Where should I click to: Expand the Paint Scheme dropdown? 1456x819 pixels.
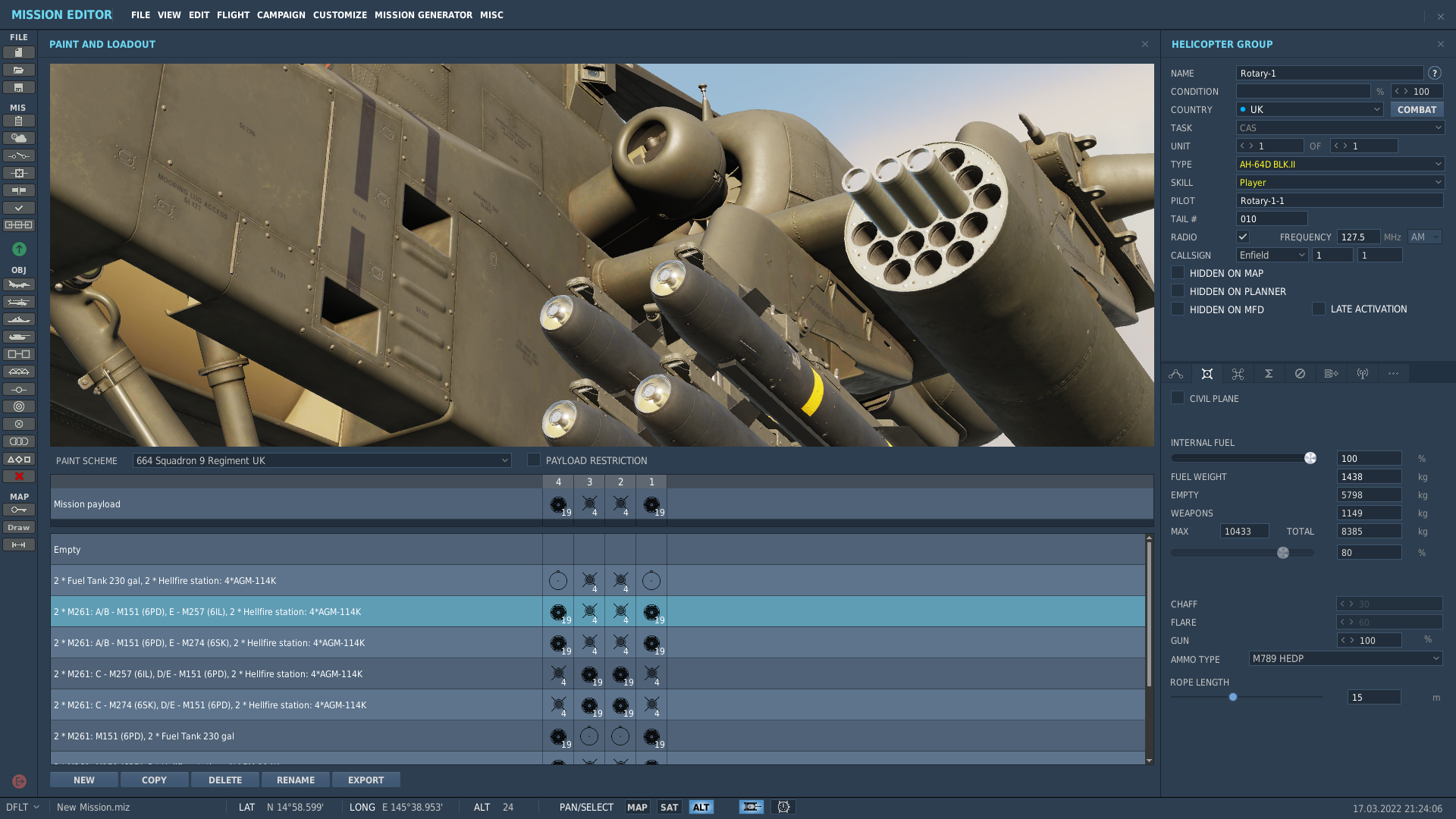click(x=322, y=460)
